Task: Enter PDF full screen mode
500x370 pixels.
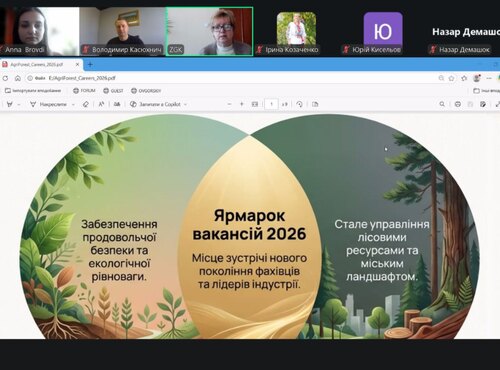Action: [498, 104]
